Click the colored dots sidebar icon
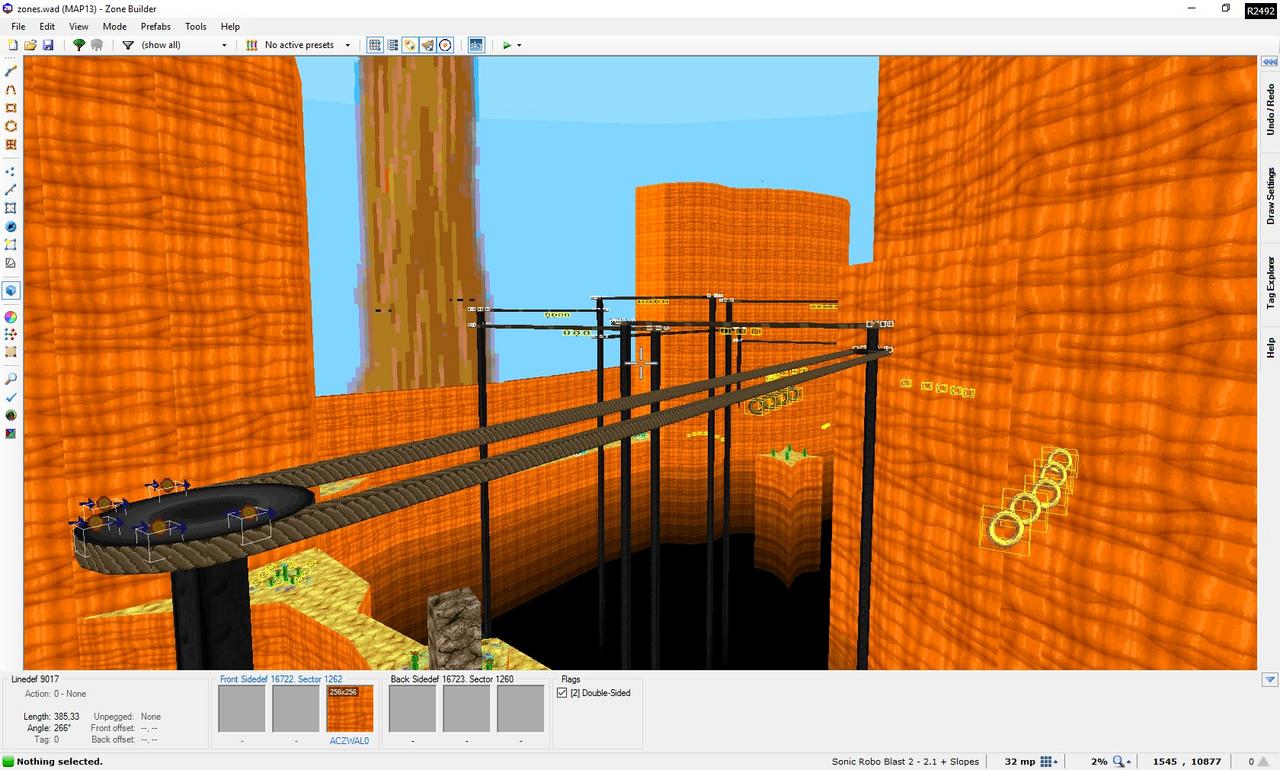Image resolution: width=1280 pixels, height=770 pixels. click(11, 334)
